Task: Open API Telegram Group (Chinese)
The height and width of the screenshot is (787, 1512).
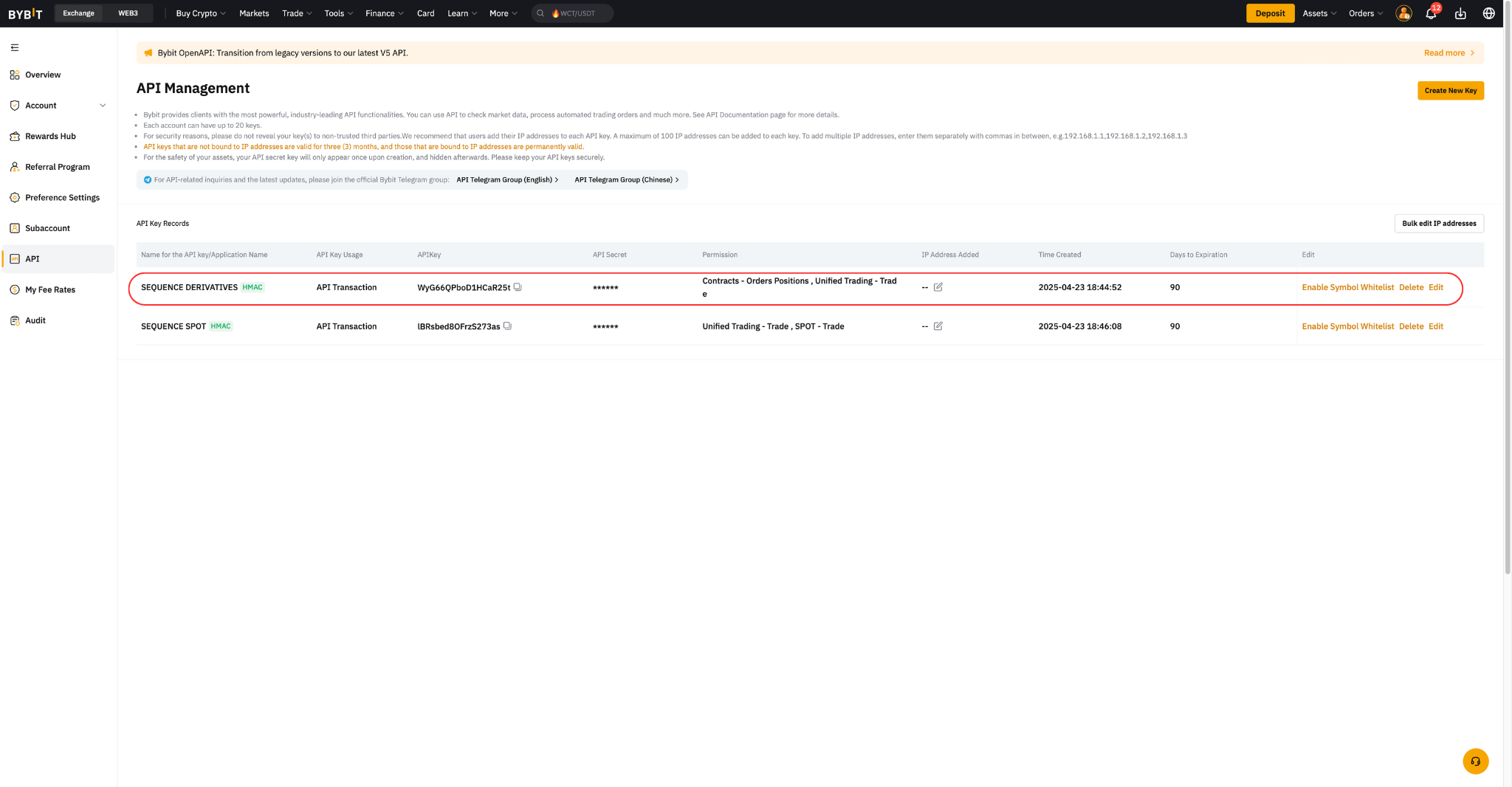Action: [626, 179]
